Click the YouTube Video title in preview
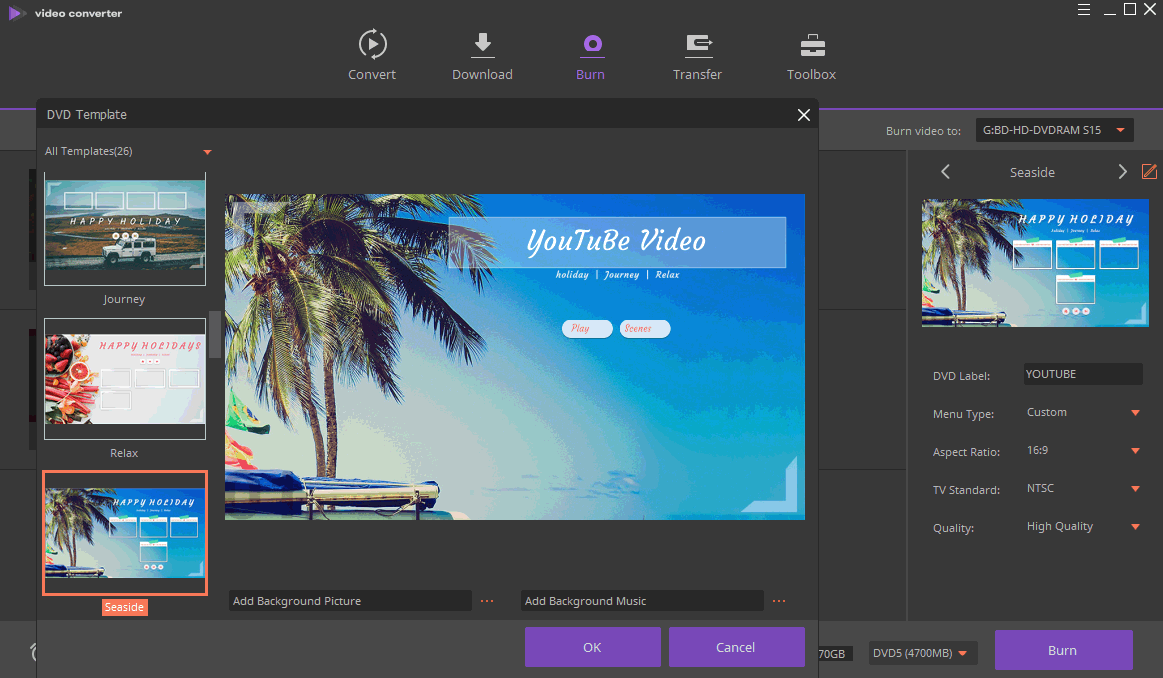 tap(616, 242)
